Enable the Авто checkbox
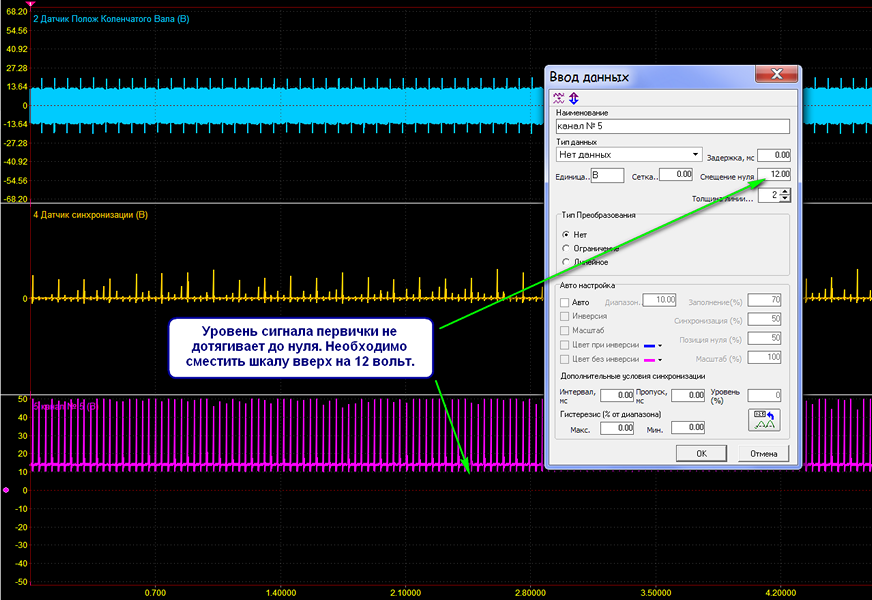Screen dimensions: 872x600 coord(564,303)
